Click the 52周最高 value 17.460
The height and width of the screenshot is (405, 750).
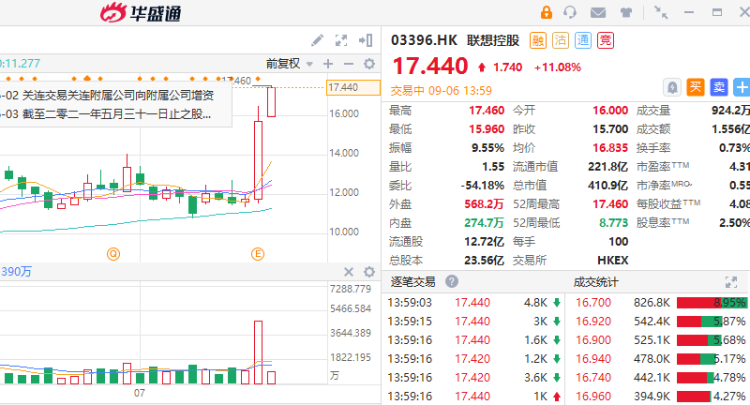click(x=610, y=204)
